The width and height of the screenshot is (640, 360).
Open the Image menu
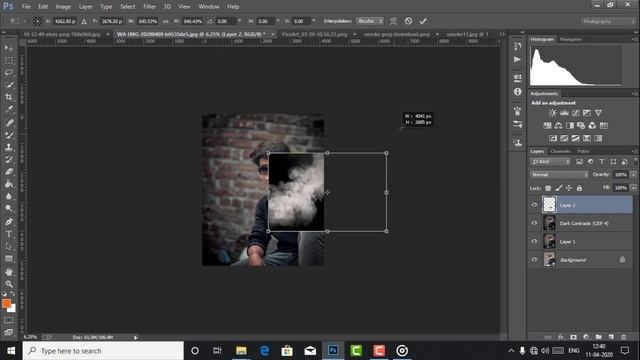click(63, 7)
